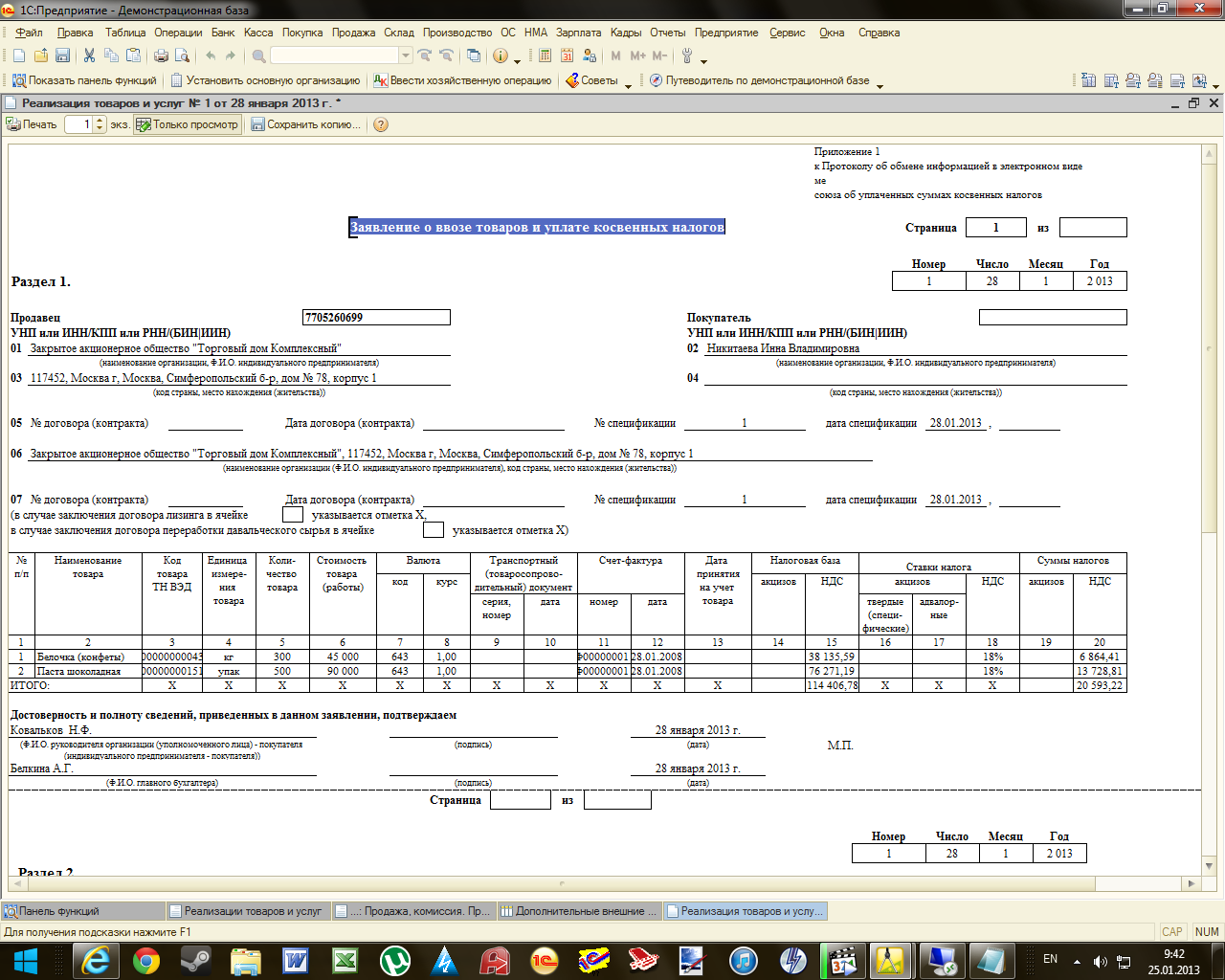Click the horizontal scrollbar of the document
This screenshot has height=980, width=1225.
pos(604,883)
